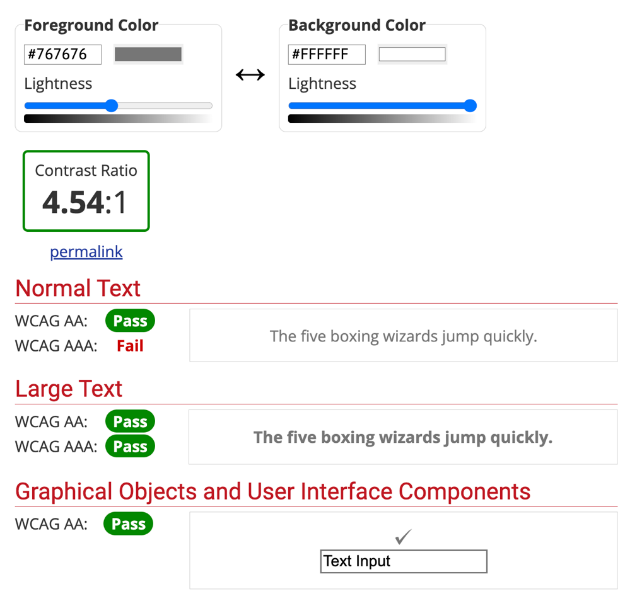Open the background color swatch picker

pos(412,54)
